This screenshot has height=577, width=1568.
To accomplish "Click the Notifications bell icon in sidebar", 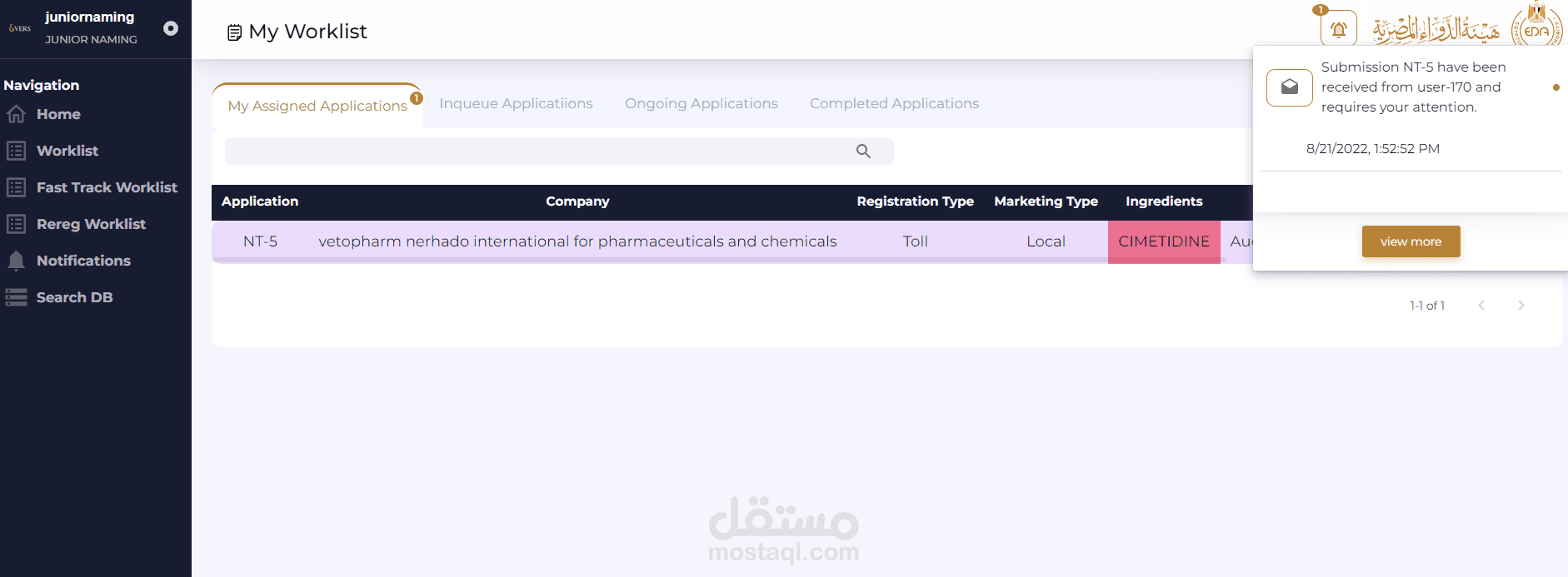I will [16, 261].
